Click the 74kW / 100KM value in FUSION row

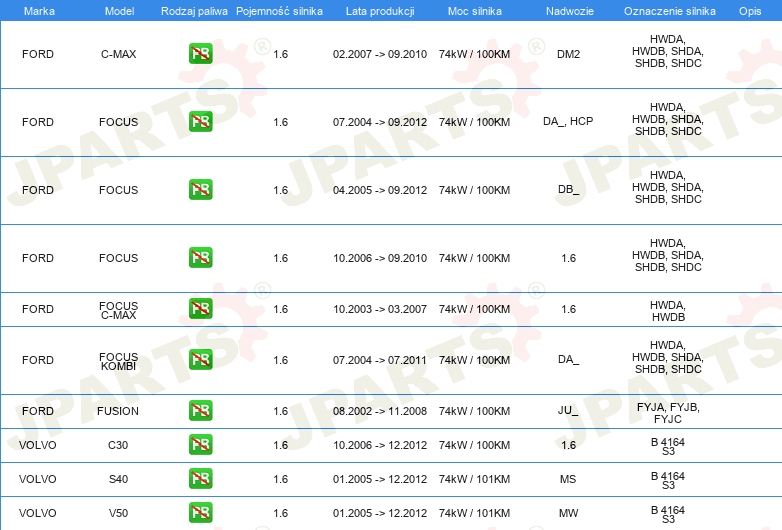click(474, 411)
